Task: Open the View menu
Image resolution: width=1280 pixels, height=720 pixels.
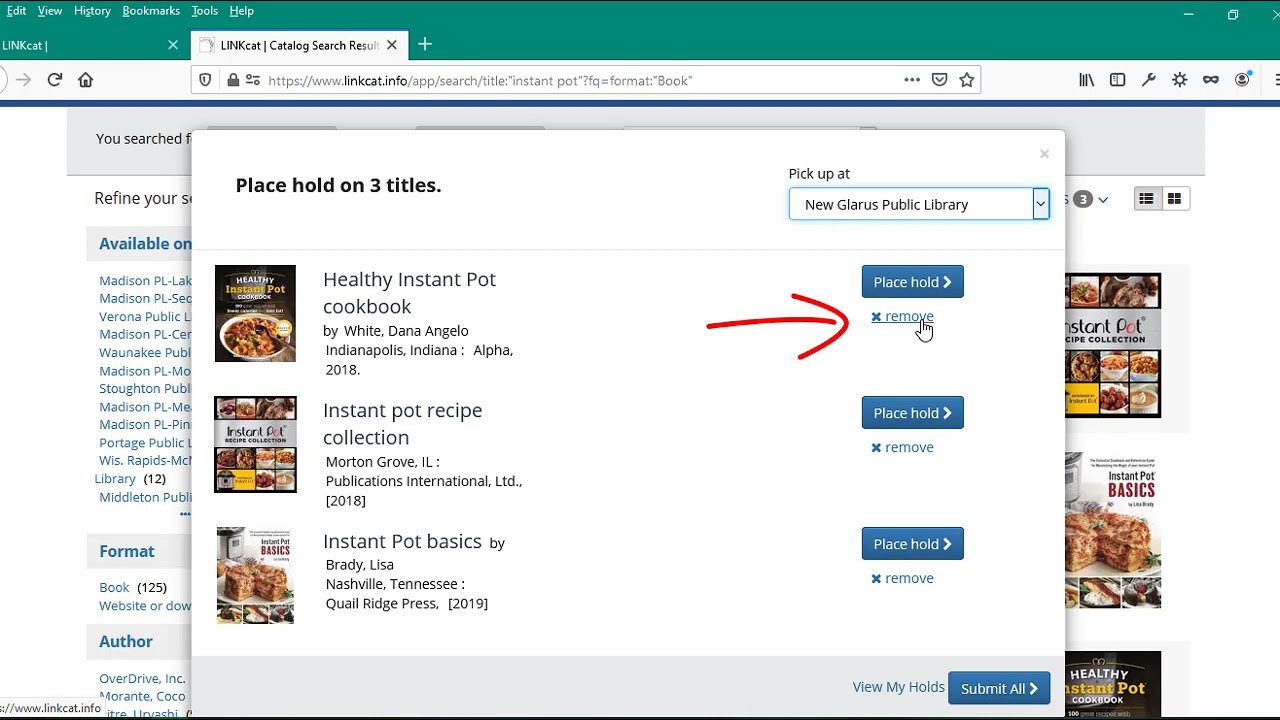Action: click(x=50, y=11)
